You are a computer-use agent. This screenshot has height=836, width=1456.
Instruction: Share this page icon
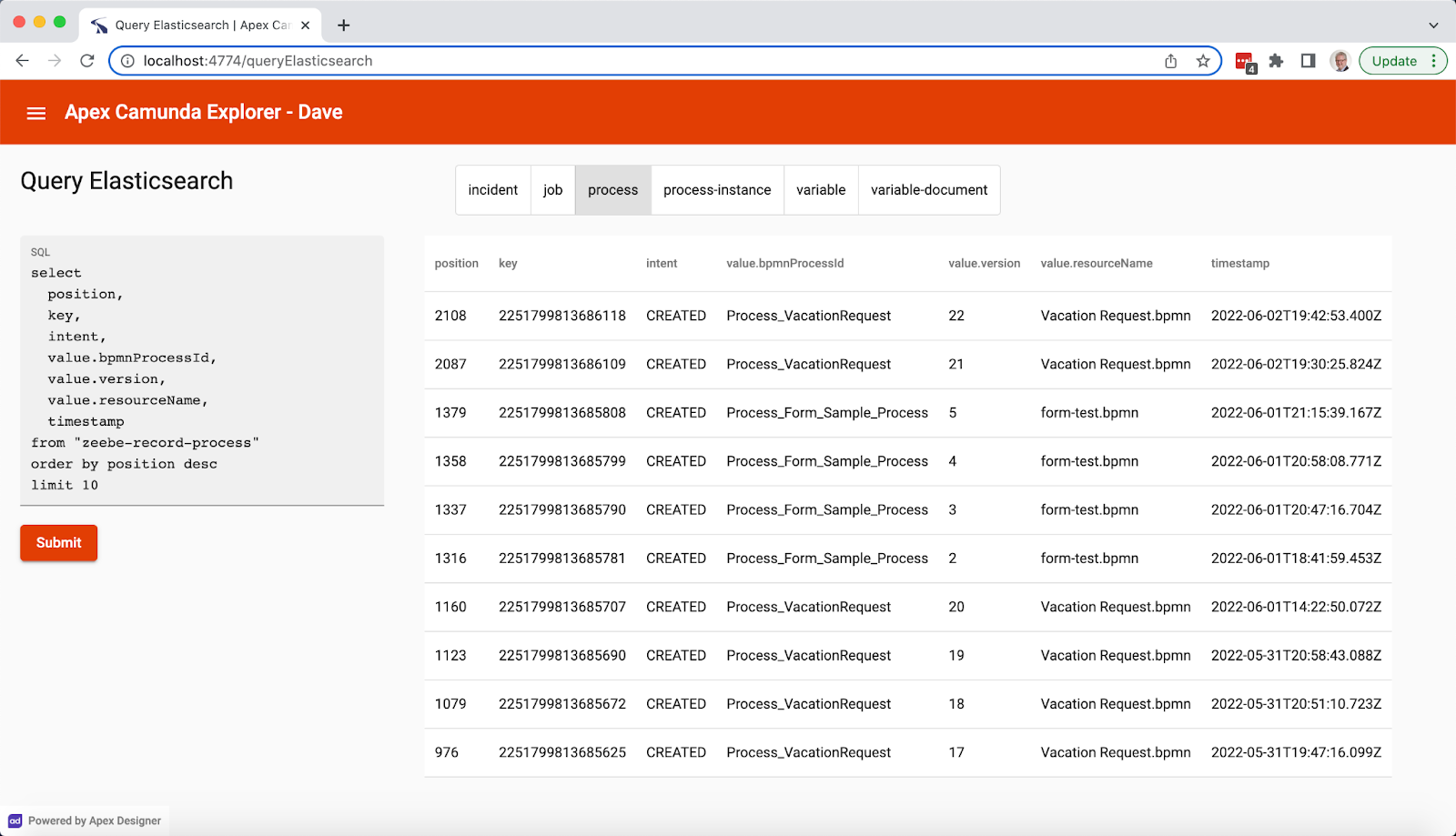[x=1171, y=61]
